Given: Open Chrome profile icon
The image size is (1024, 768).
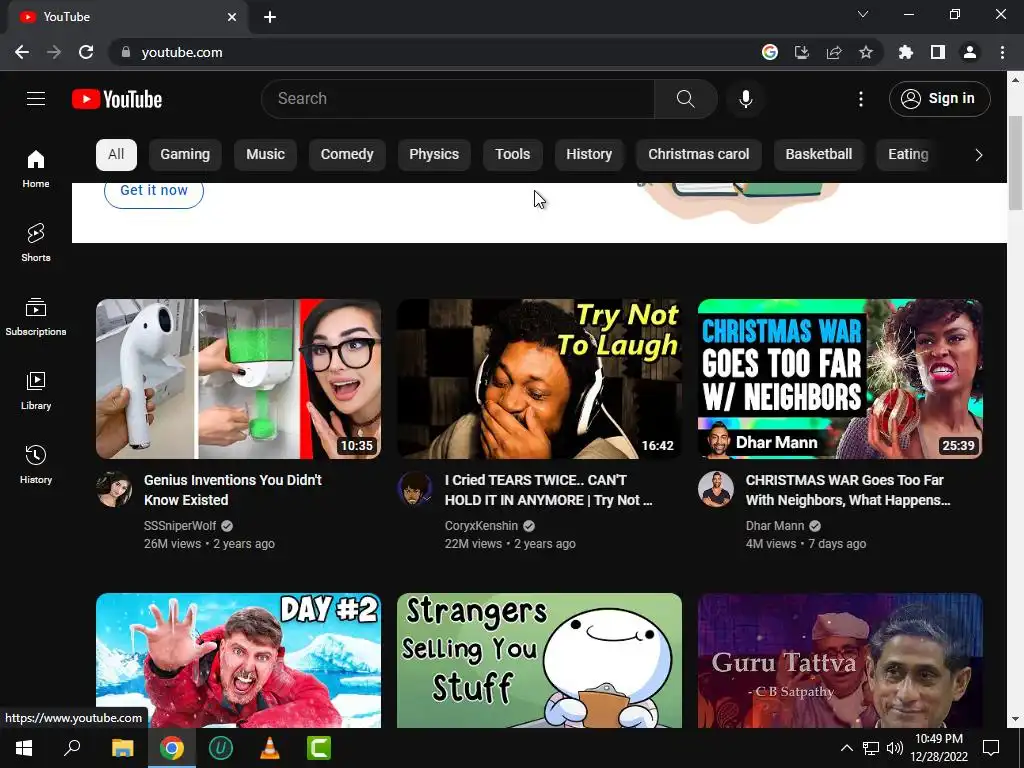Looking at the screenshot, I should 970,52.
